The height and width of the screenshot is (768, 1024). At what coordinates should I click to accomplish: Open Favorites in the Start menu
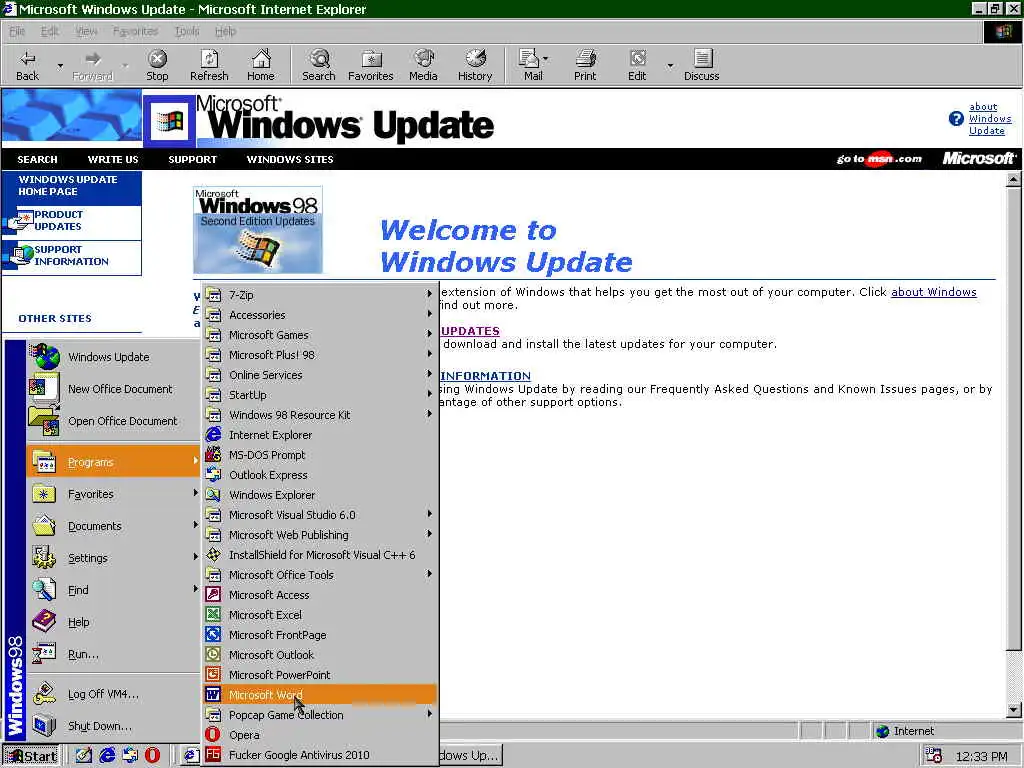click(114, 494)
